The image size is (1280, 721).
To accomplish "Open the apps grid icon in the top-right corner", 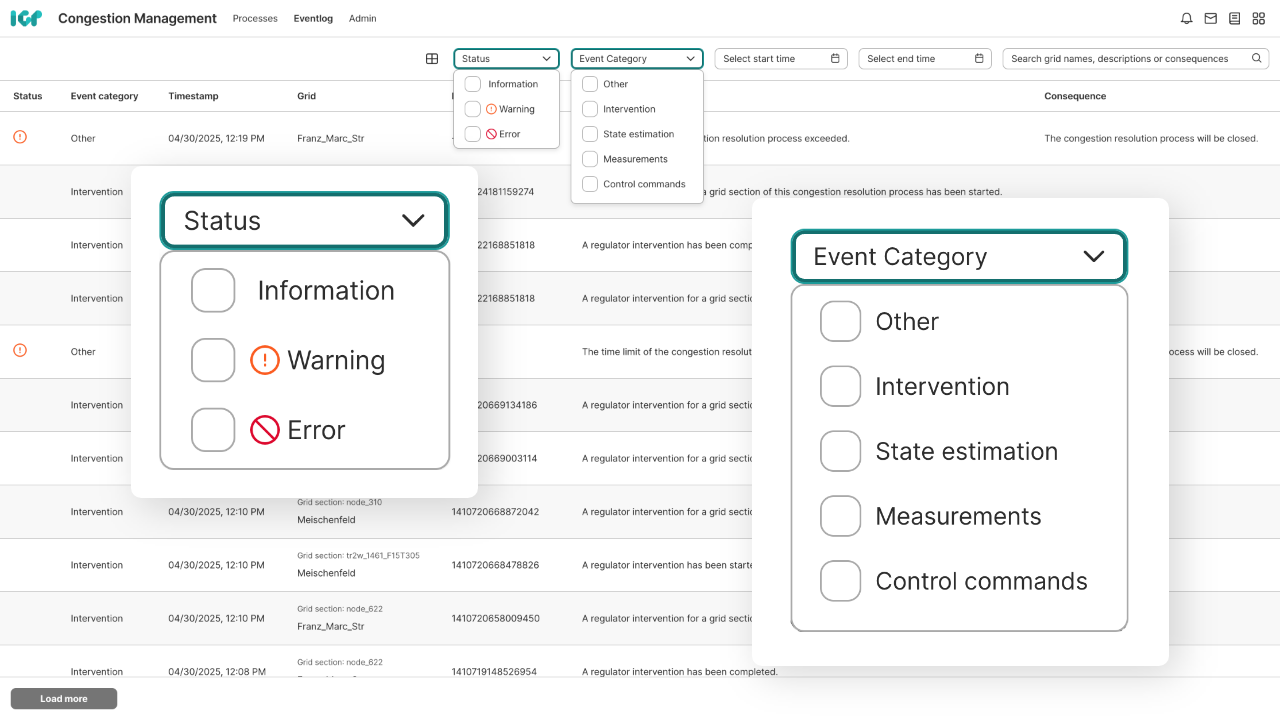I will tap(1258, 18).
